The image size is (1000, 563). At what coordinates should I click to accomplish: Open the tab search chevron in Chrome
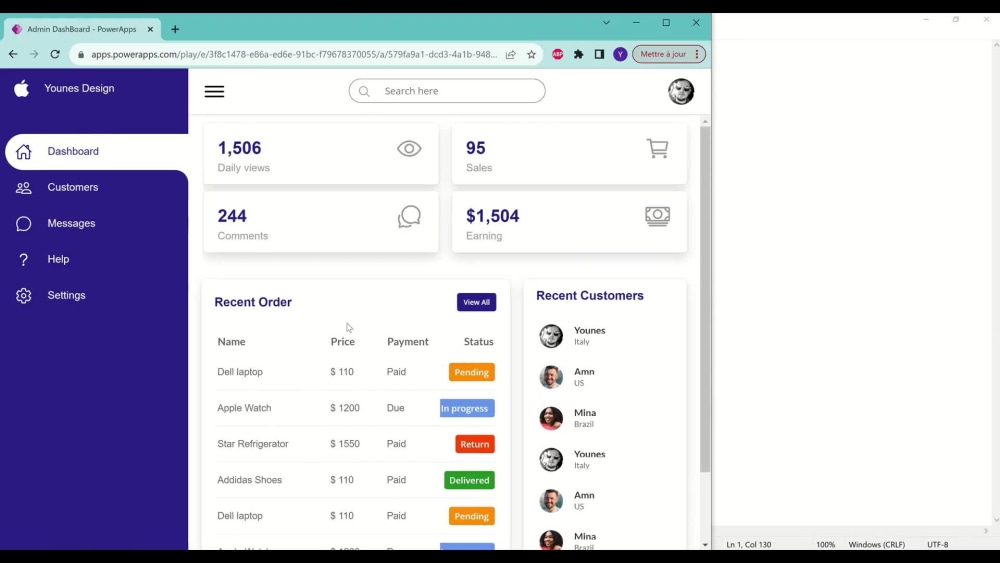(x=607, y=22)
